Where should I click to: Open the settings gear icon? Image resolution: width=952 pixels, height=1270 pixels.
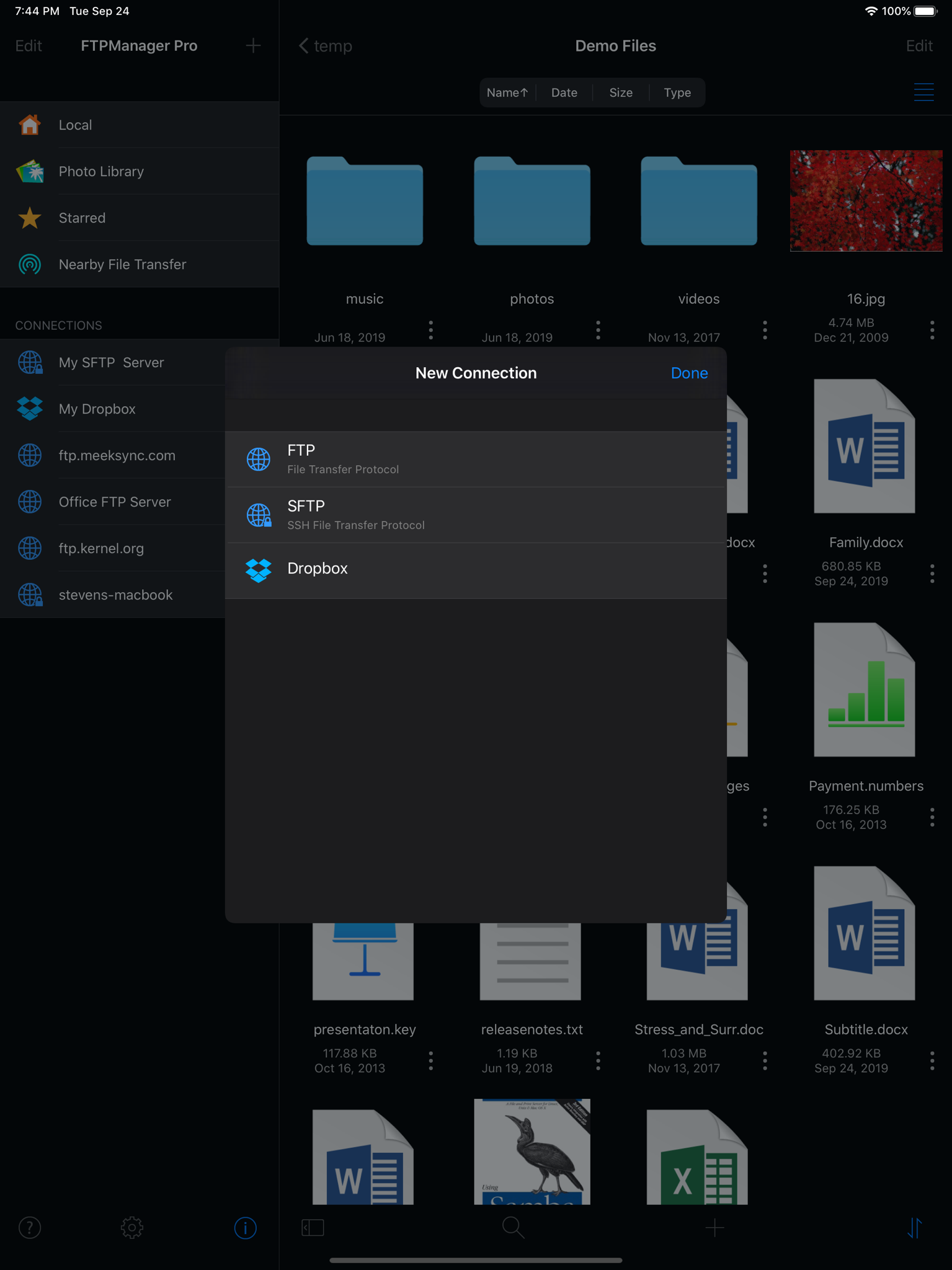[x=132, y=1227]
